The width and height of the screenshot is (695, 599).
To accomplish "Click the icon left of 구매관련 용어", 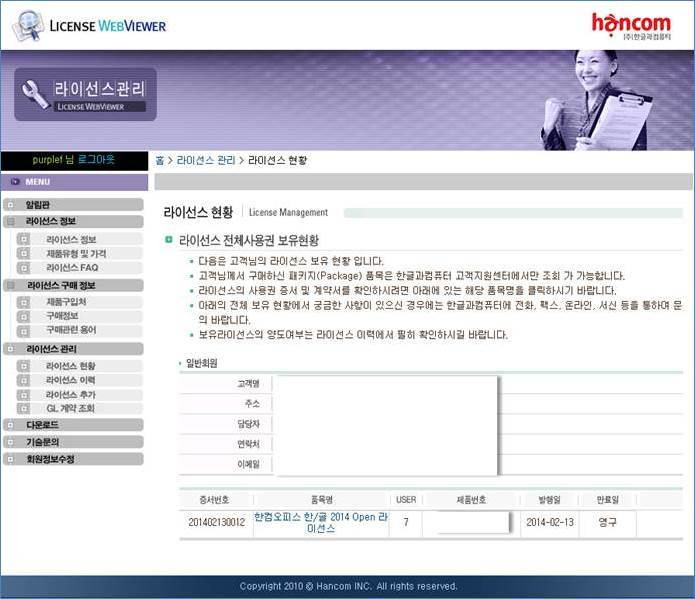I will 23,331.
